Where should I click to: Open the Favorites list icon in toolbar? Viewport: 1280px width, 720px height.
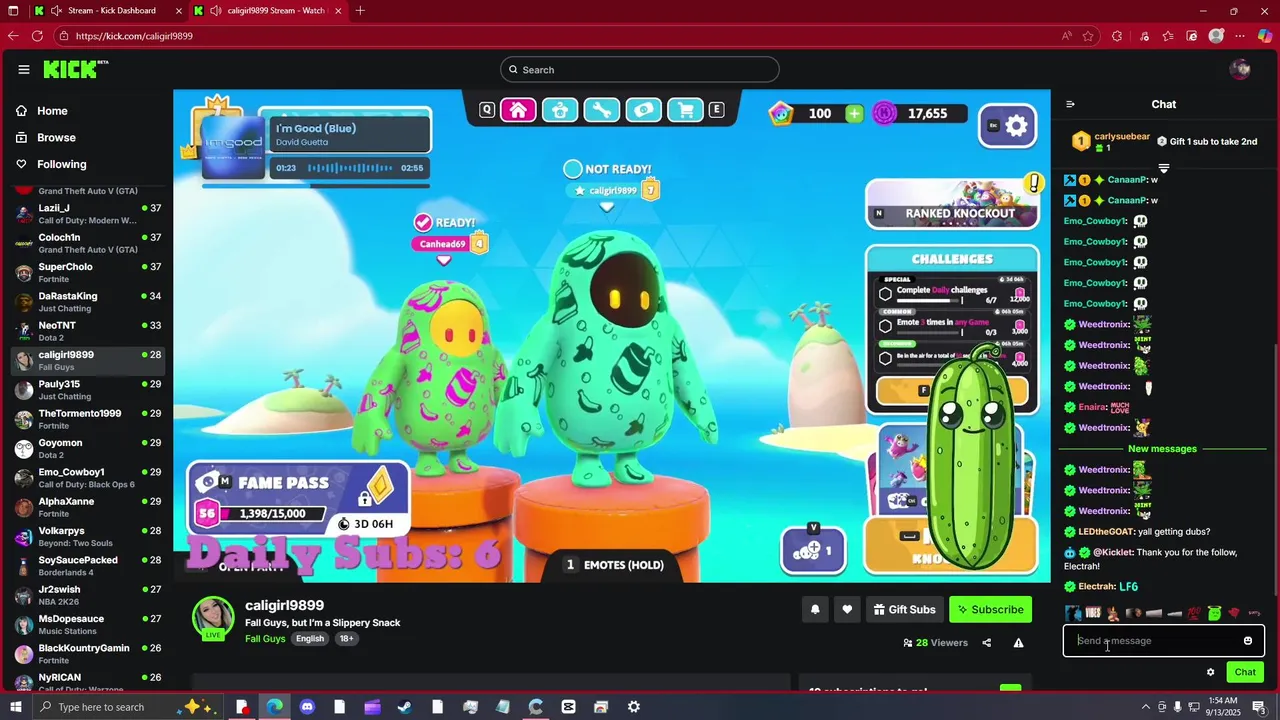[x=1167, y=36]
